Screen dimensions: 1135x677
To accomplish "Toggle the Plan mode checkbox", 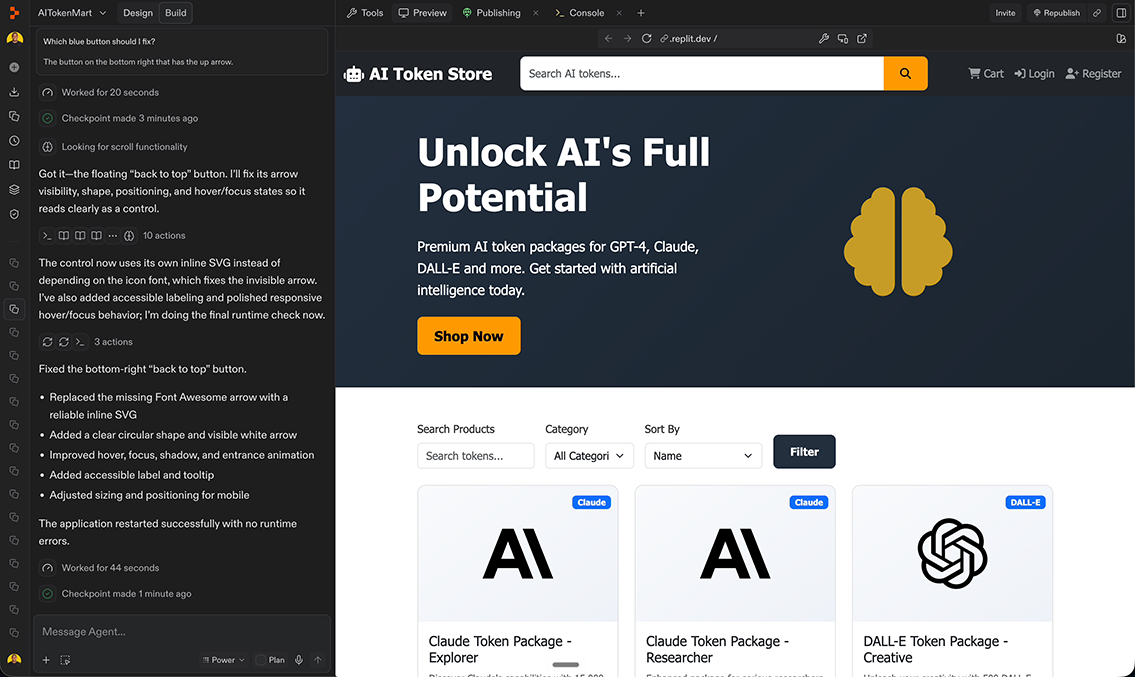I will pos(261,660).
